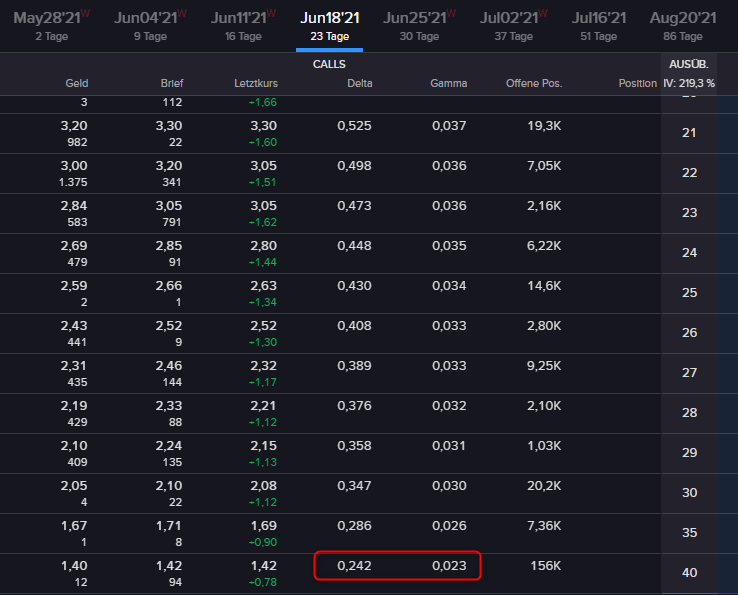
Task: Click bid price 2,31 for strike 27
Action: (74, 366)
